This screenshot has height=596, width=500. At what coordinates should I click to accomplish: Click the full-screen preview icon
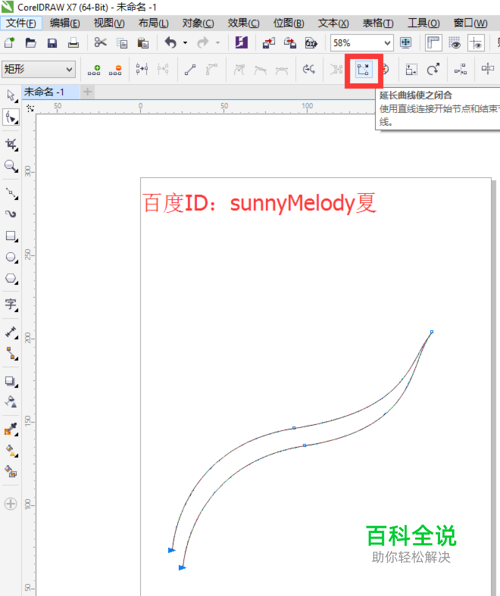[406, 43]
